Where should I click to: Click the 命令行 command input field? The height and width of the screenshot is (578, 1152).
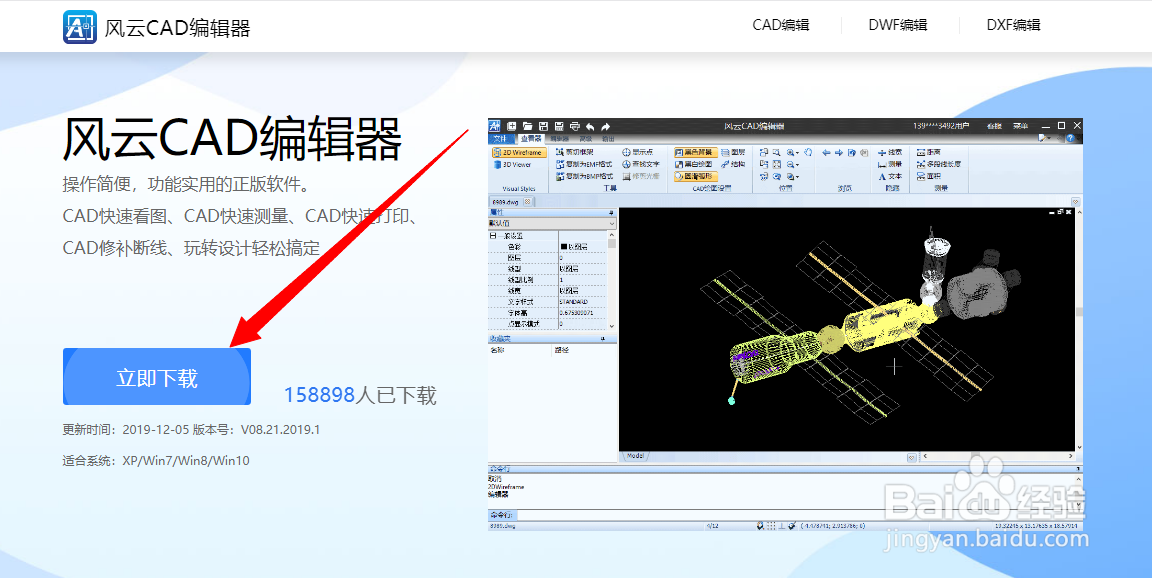tap(801, 515)
